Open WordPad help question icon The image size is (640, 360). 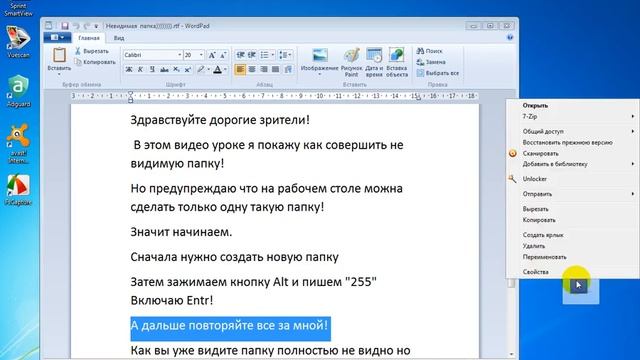click(x=510, y=38)
